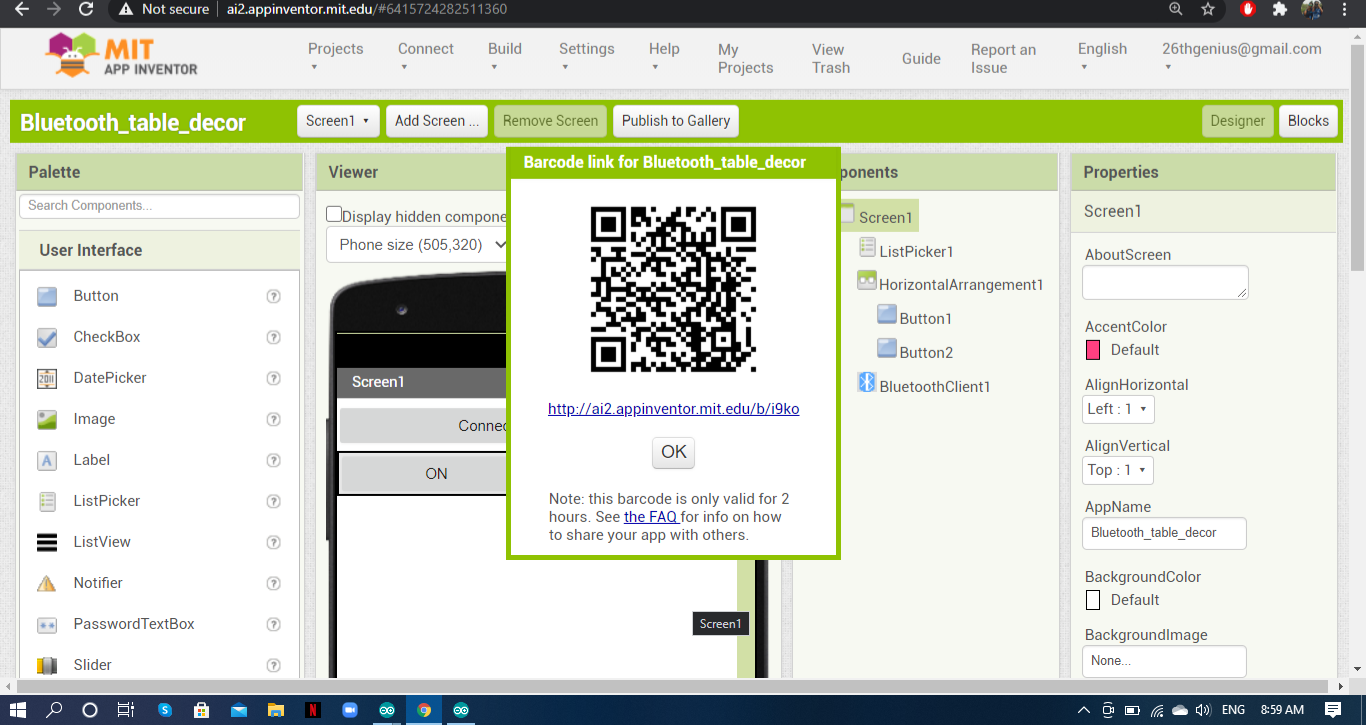
Task: Open help for the DatePicker component
Action: coord(273,378)
